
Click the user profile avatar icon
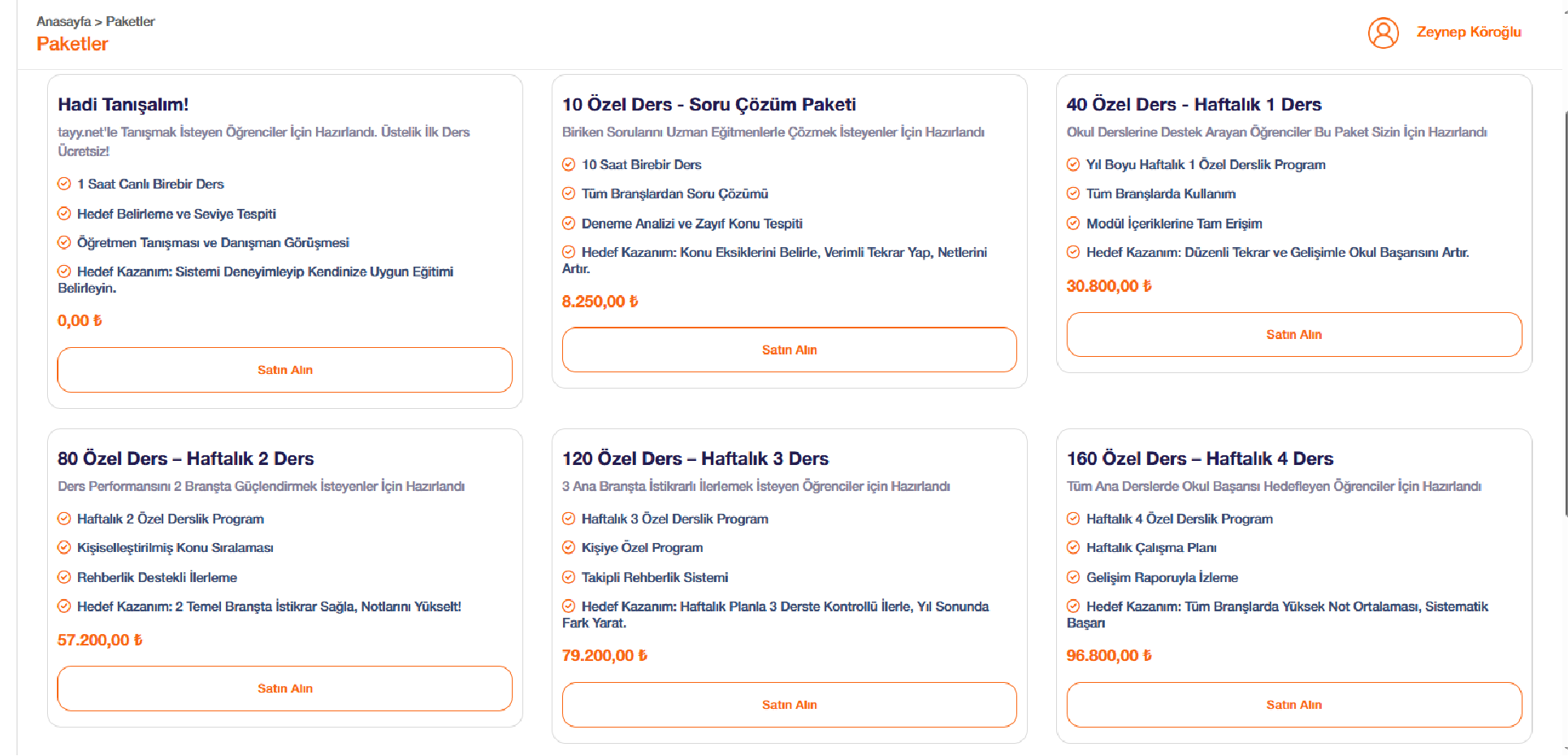[x=1383, y=33]
